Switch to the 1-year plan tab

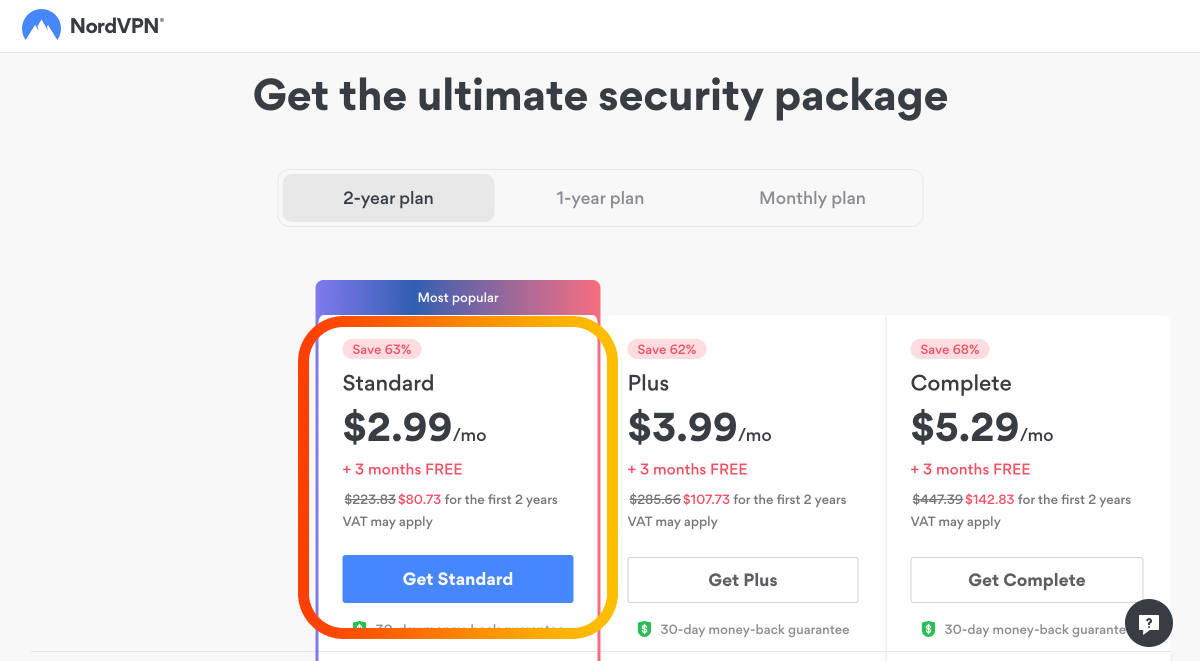click(x=600, y=198)
